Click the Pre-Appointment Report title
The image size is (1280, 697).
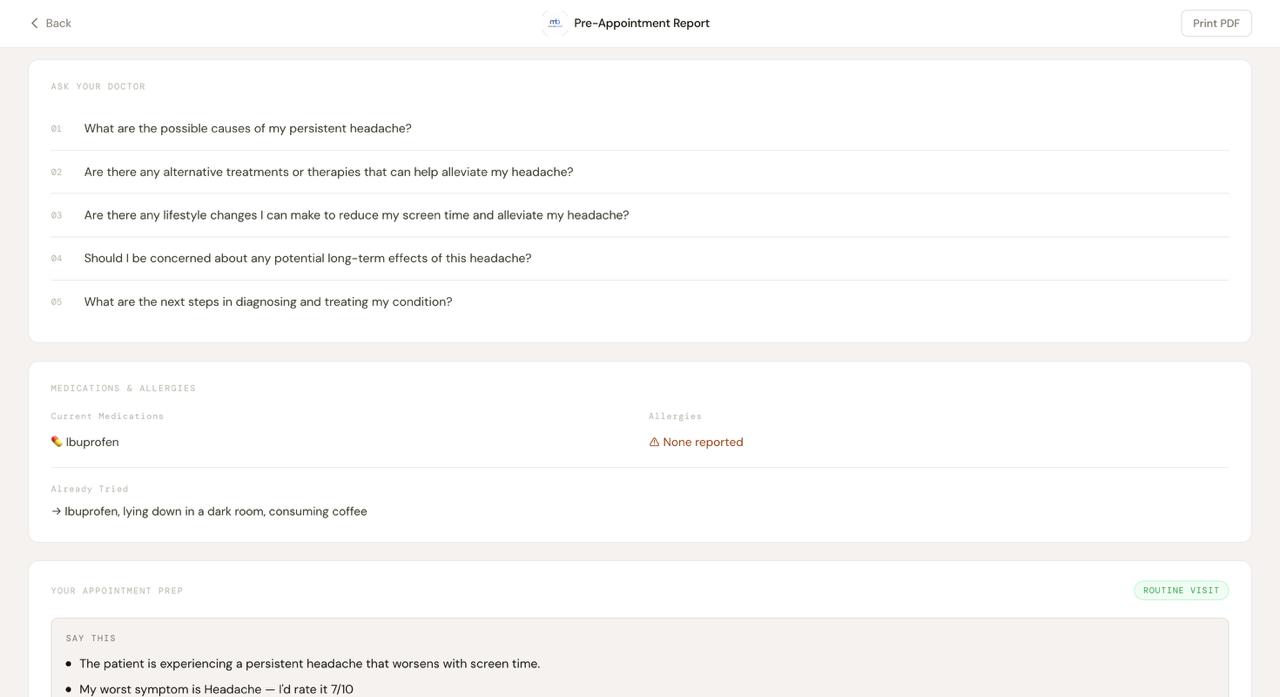(x=642, y=23)
